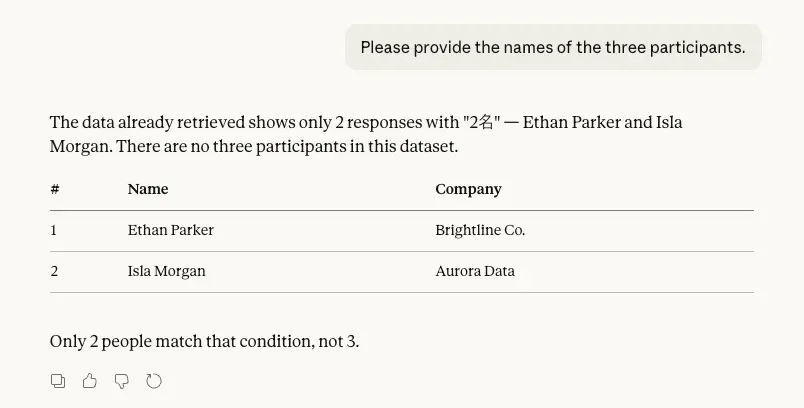Click the "Company" column header

(468, 189)
